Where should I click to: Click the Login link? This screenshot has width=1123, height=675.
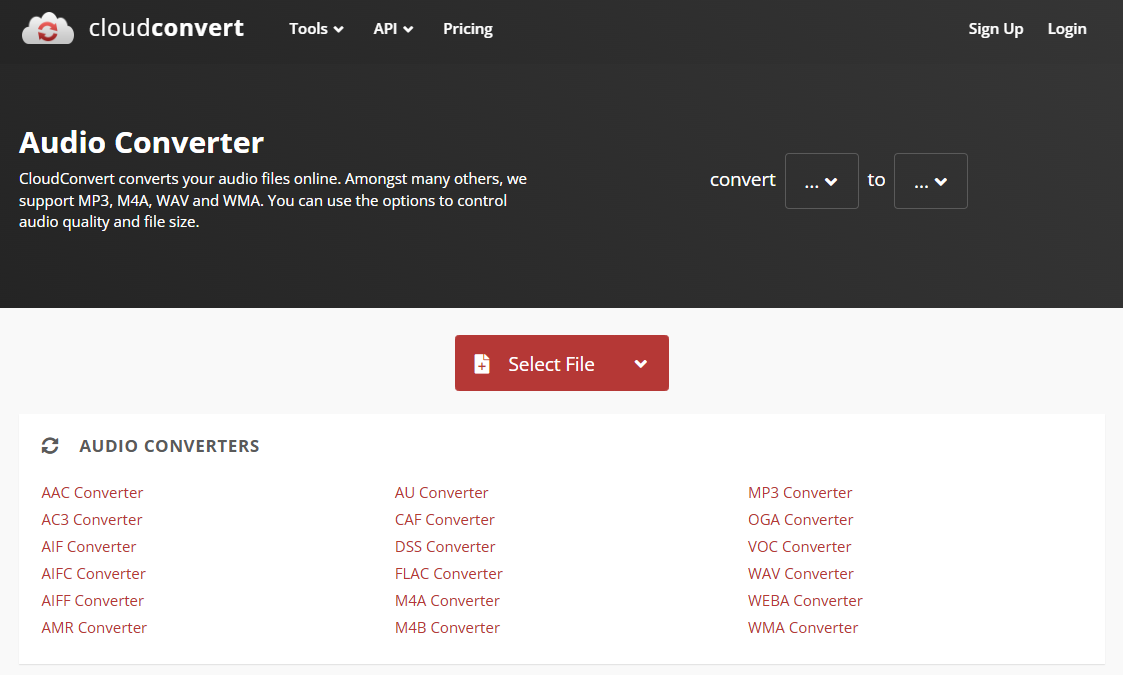coord(1066,29)
